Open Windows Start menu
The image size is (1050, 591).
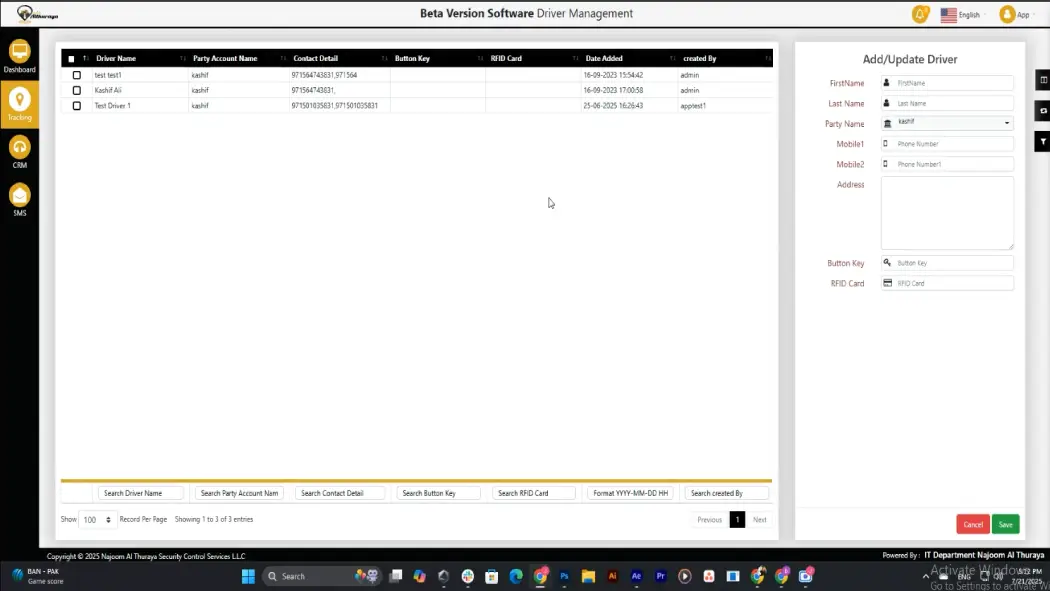pyautogui.click(x=248, y=576)
